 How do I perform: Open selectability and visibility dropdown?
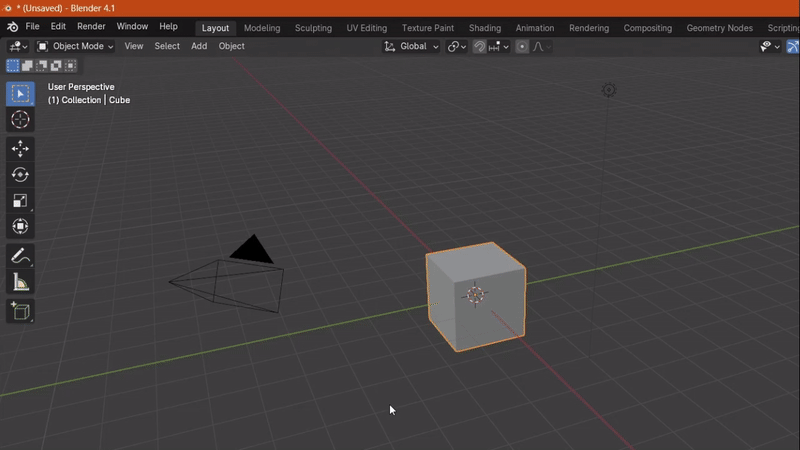[770, 46]
